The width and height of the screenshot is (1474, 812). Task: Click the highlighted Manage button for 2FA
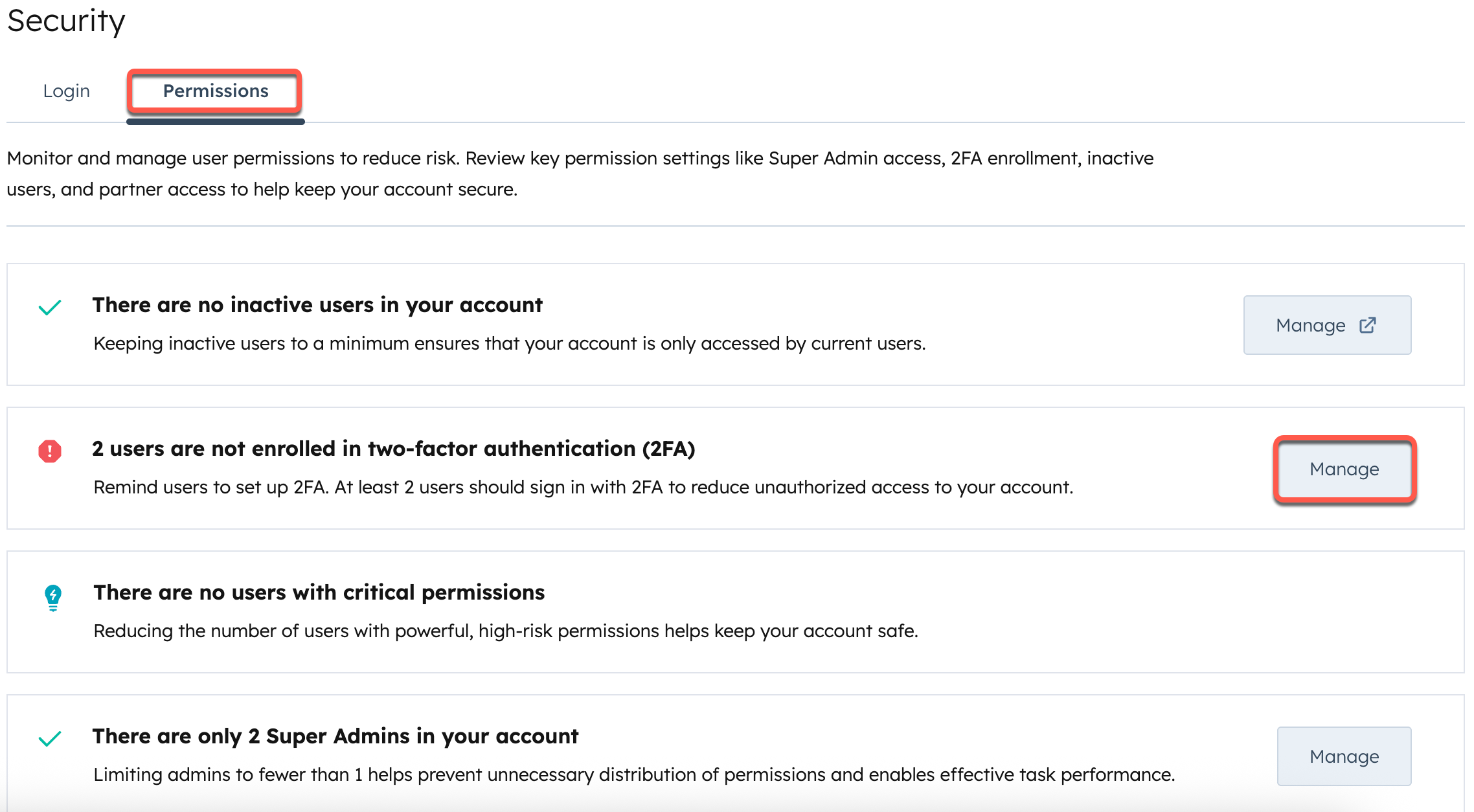1344,469
